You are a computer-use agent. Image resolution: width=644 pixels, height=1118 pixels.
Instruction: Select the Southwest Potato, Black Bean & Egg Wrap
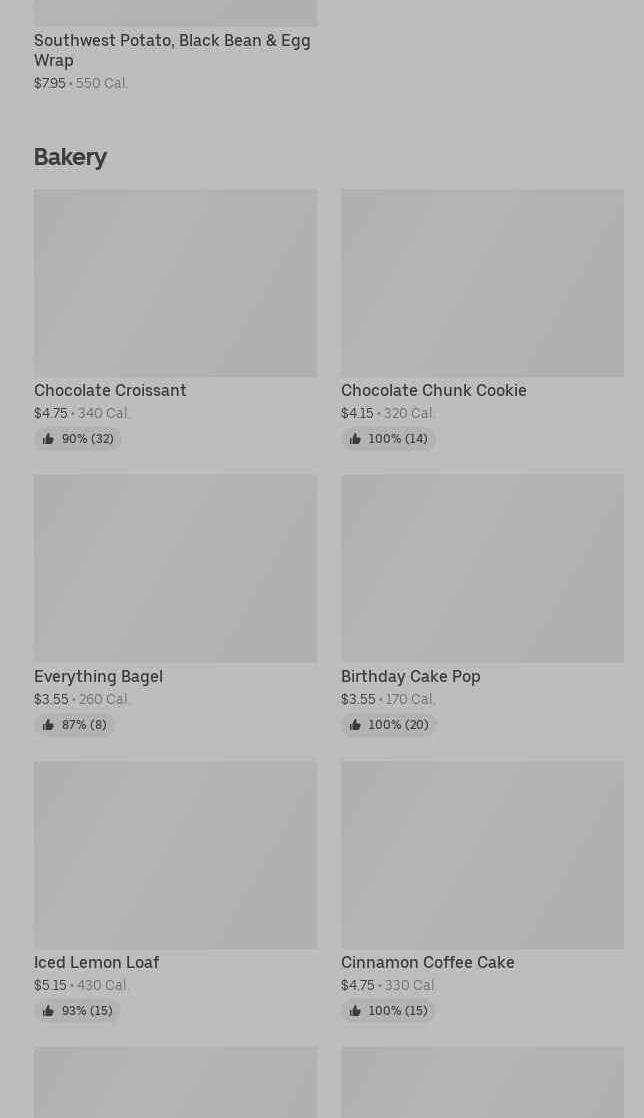(x=172, y=50)
